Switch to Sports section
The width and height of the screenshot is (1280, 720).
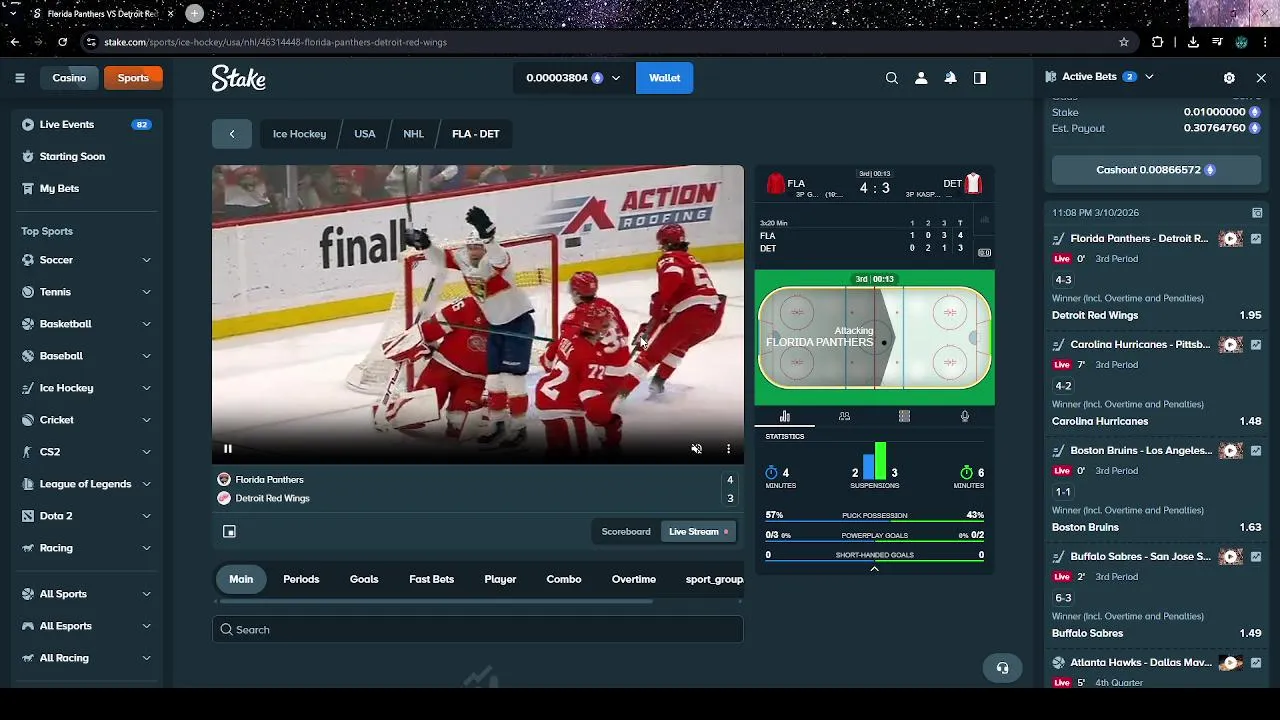[133, 78]
